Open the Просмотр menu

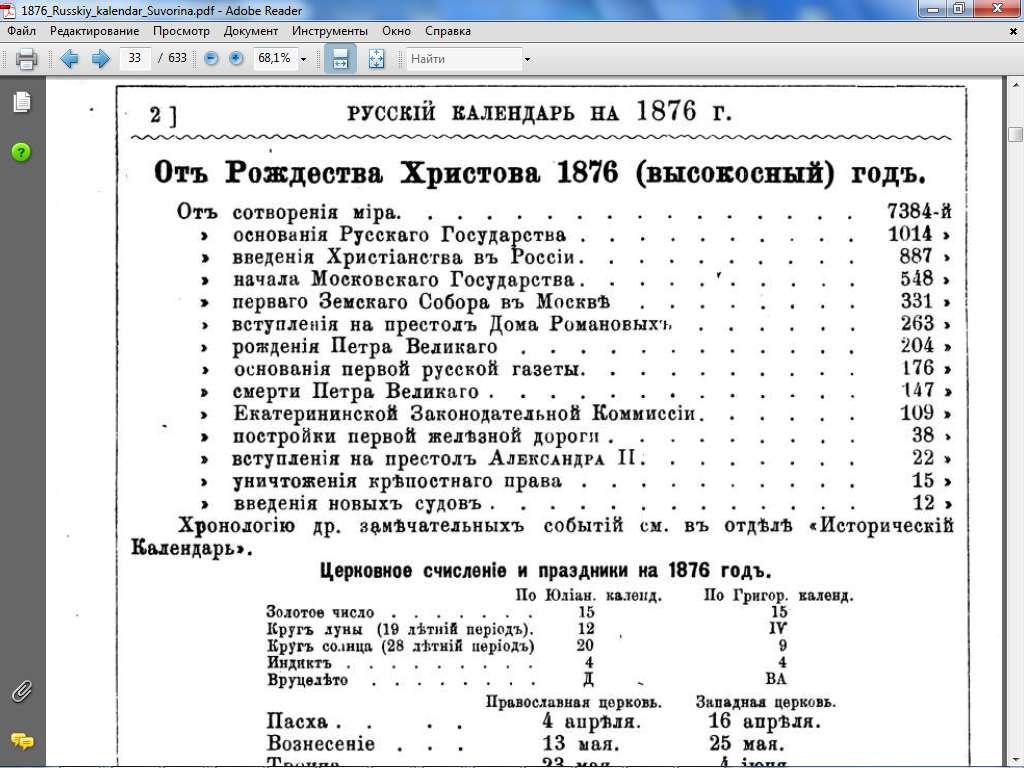point(181,31)
